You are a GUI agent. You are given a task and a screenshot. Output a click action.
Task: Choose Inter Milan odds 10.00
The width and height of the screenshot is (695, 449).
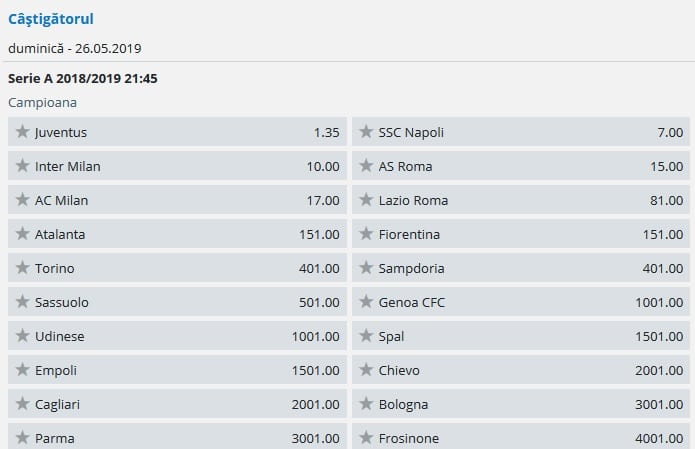coord(322,166)
